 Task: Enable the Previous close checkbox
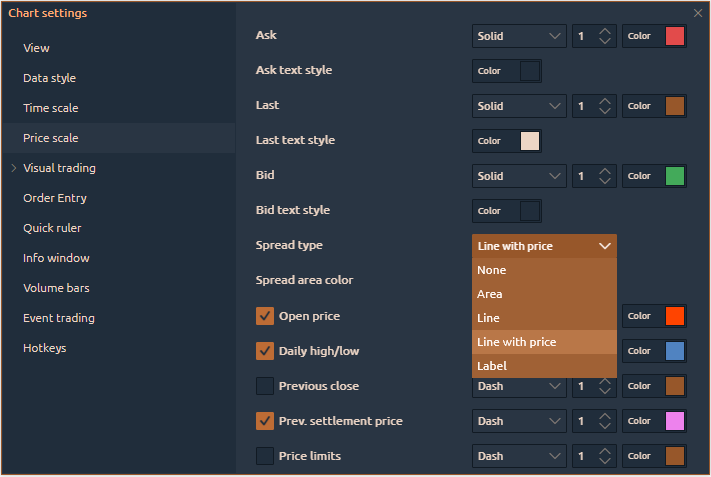pyautogui.click(x=265, y=386)
